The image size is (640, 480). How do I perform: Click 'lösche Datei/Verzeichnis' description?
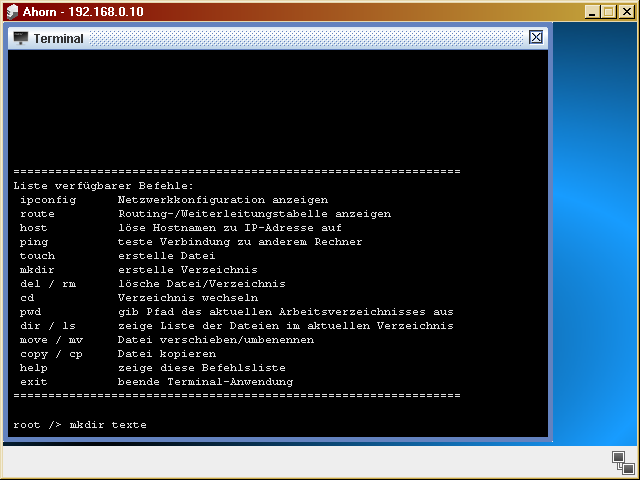pyautogui.click(x=202, y=284)
